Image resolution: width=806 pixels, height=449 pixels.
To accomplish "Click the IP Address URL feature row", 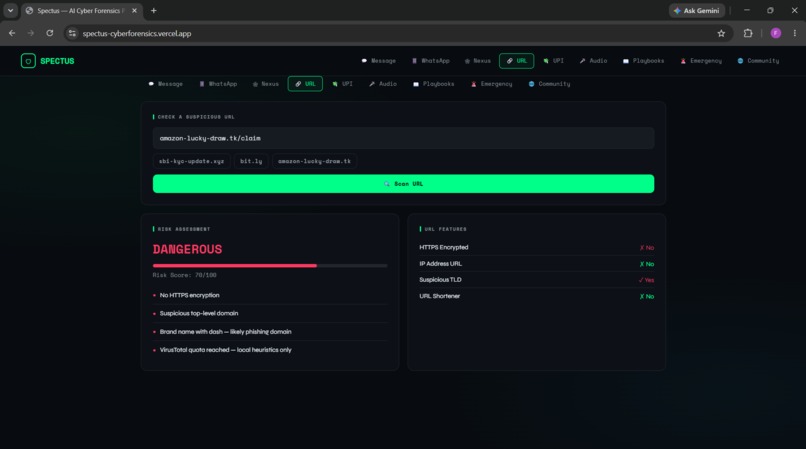I will click(x=537, y=264).
